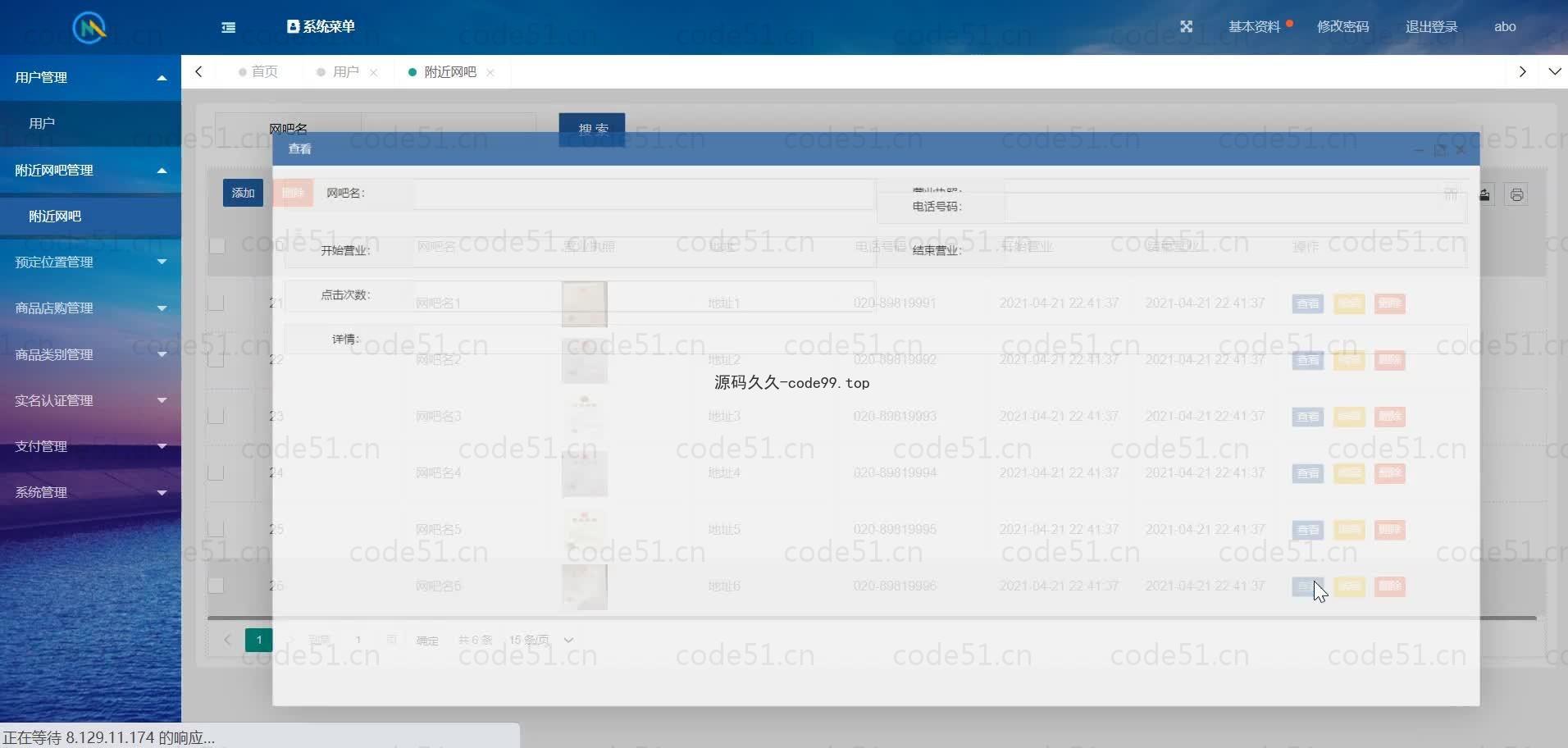This screenshot has height=748, width=1568.
Task: Close the 查看 dialog
Action: pos(1461,150)
